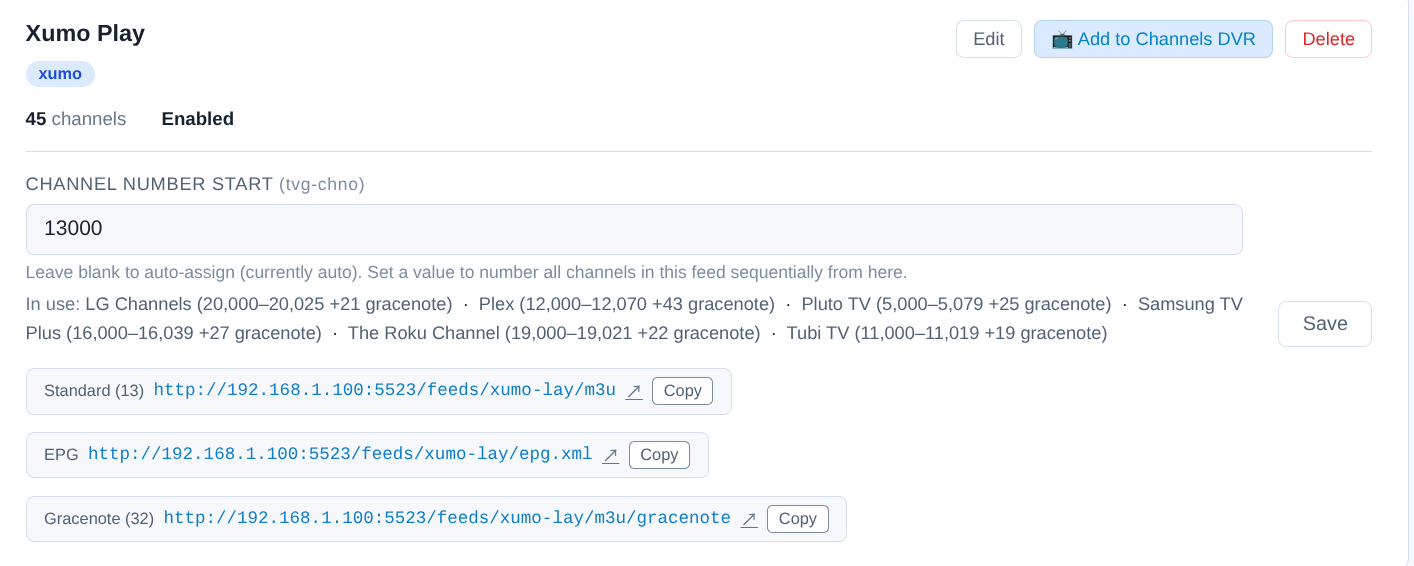Screen dimensions: 1414x566
Task: Click the 45 channels count
Action: click(76, 119)
